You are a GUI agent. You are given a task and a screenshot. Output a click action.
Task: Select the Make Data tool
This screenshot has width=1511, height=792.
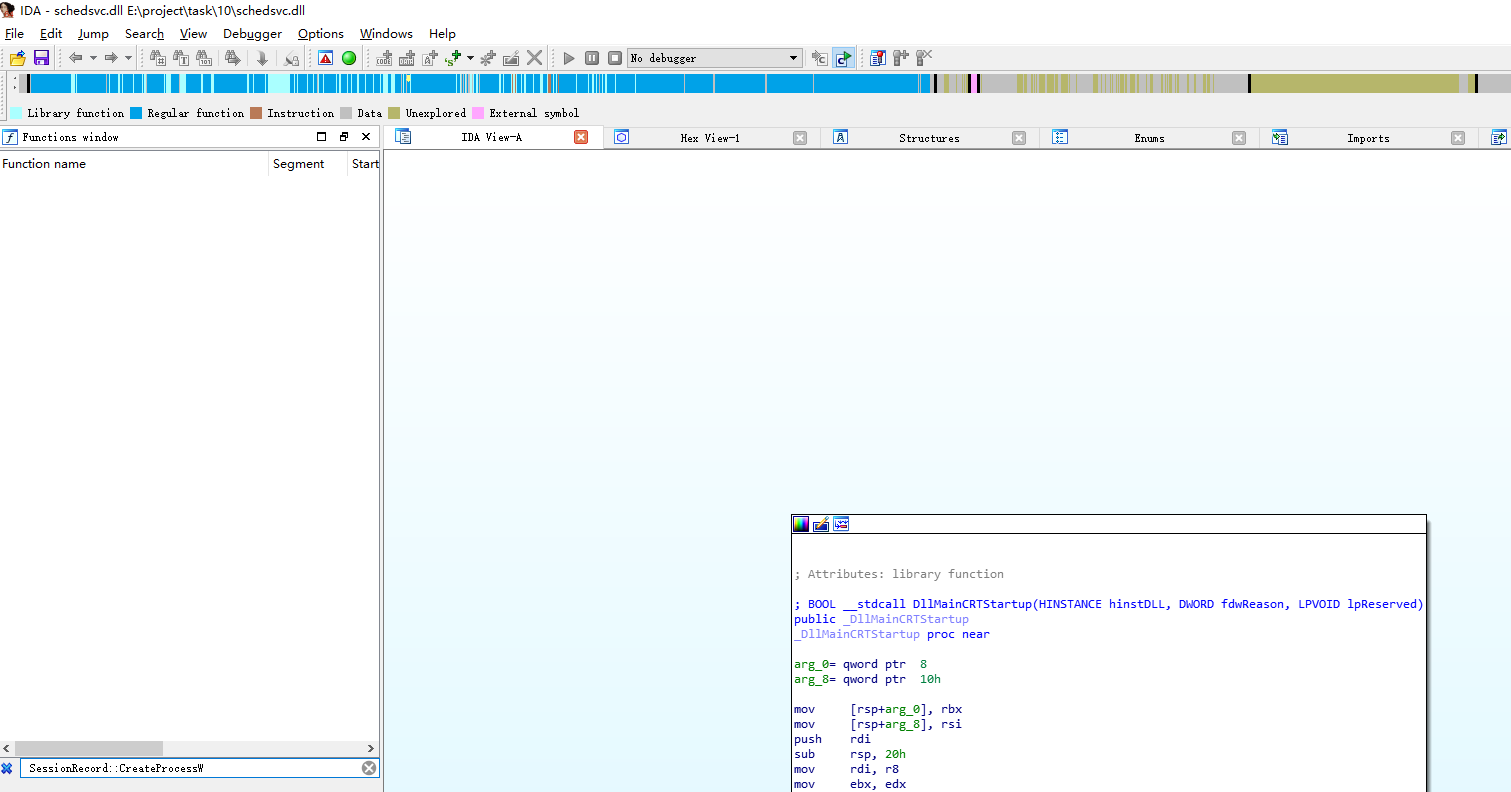pos(407,57)
